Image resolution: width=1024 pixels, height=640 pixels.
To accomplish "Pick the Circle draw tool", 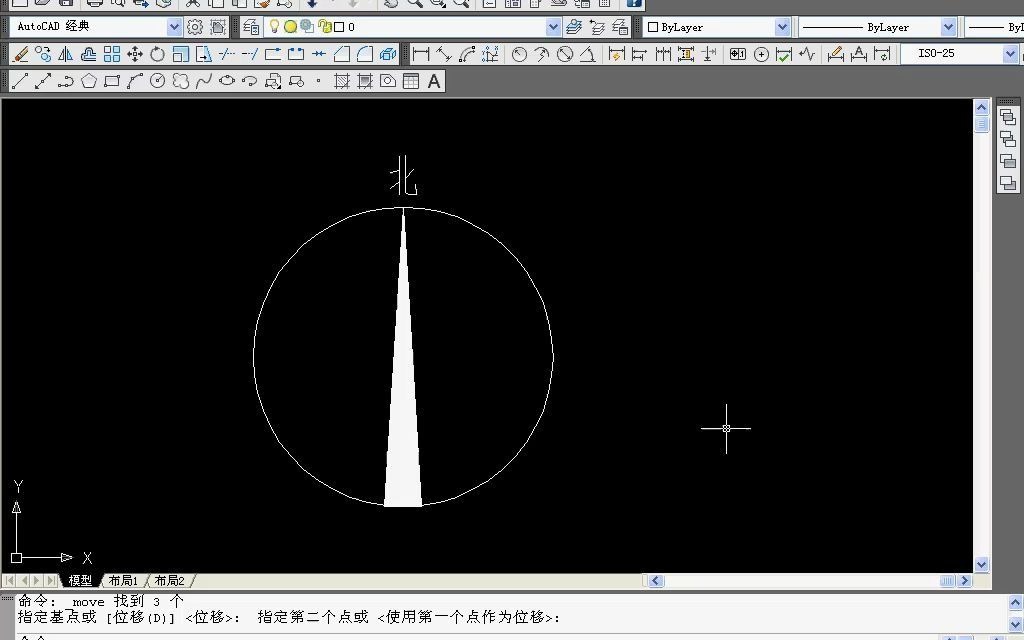I will (x=157, y=81).
